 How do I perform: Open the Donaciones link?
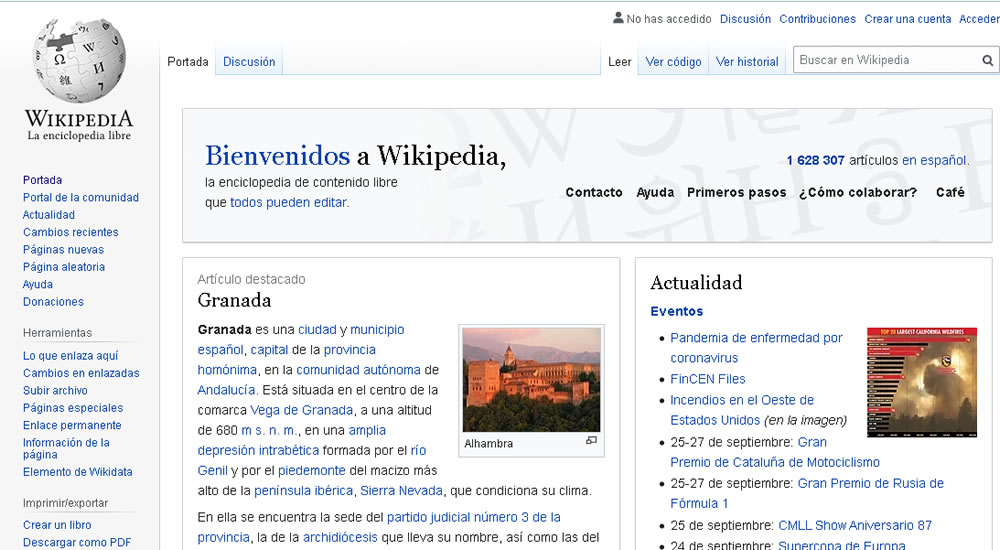pos(54,302)
